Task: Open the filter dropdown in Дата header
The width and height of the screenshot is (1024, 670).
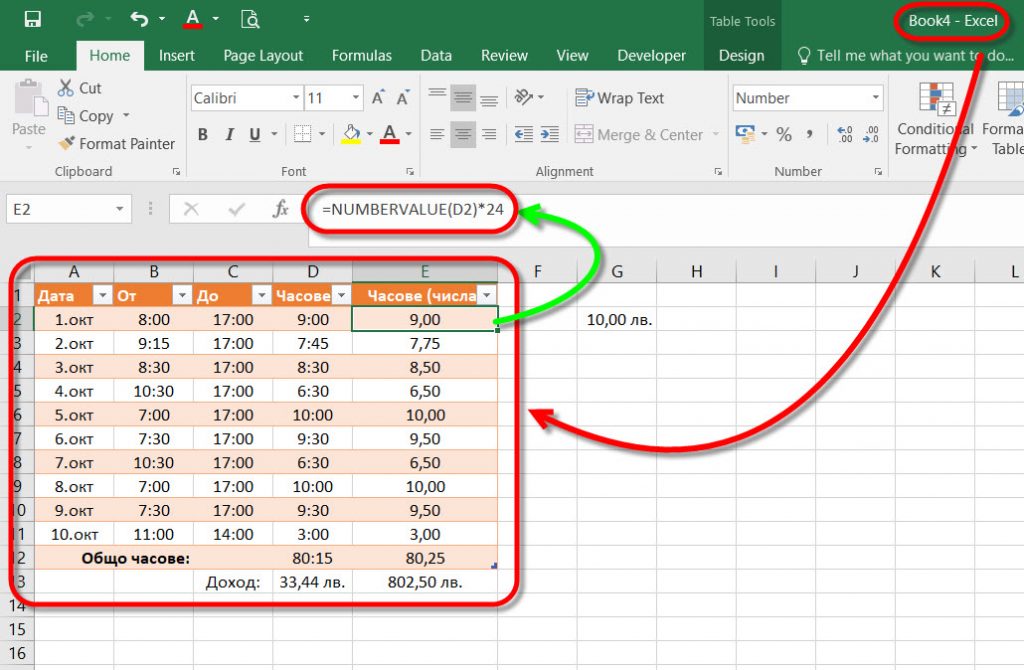Action: 101,295
